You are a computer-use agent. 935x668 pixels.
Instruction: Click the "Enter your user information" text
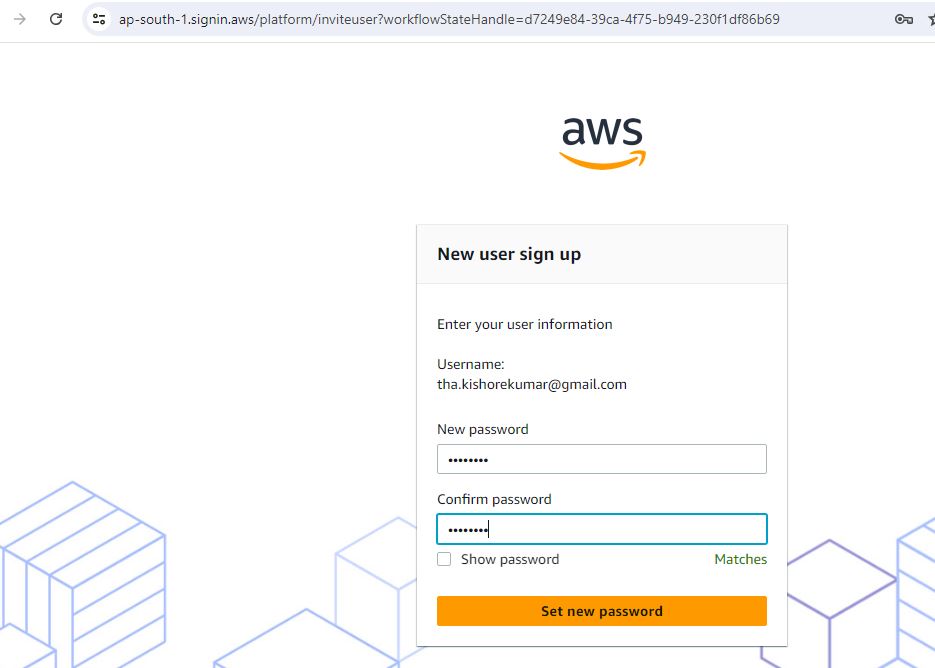(524, 324)
